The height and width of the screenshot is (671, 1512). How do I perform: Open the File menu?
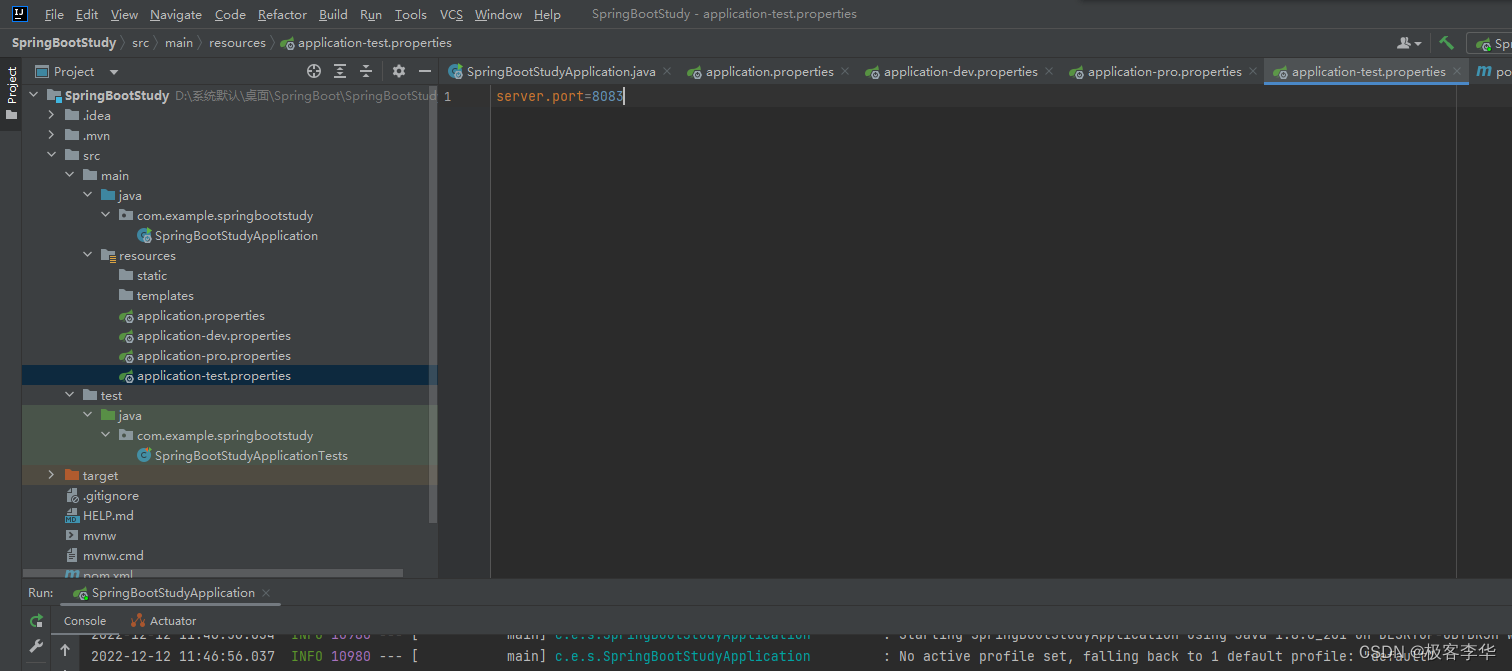tap(54, 15)
